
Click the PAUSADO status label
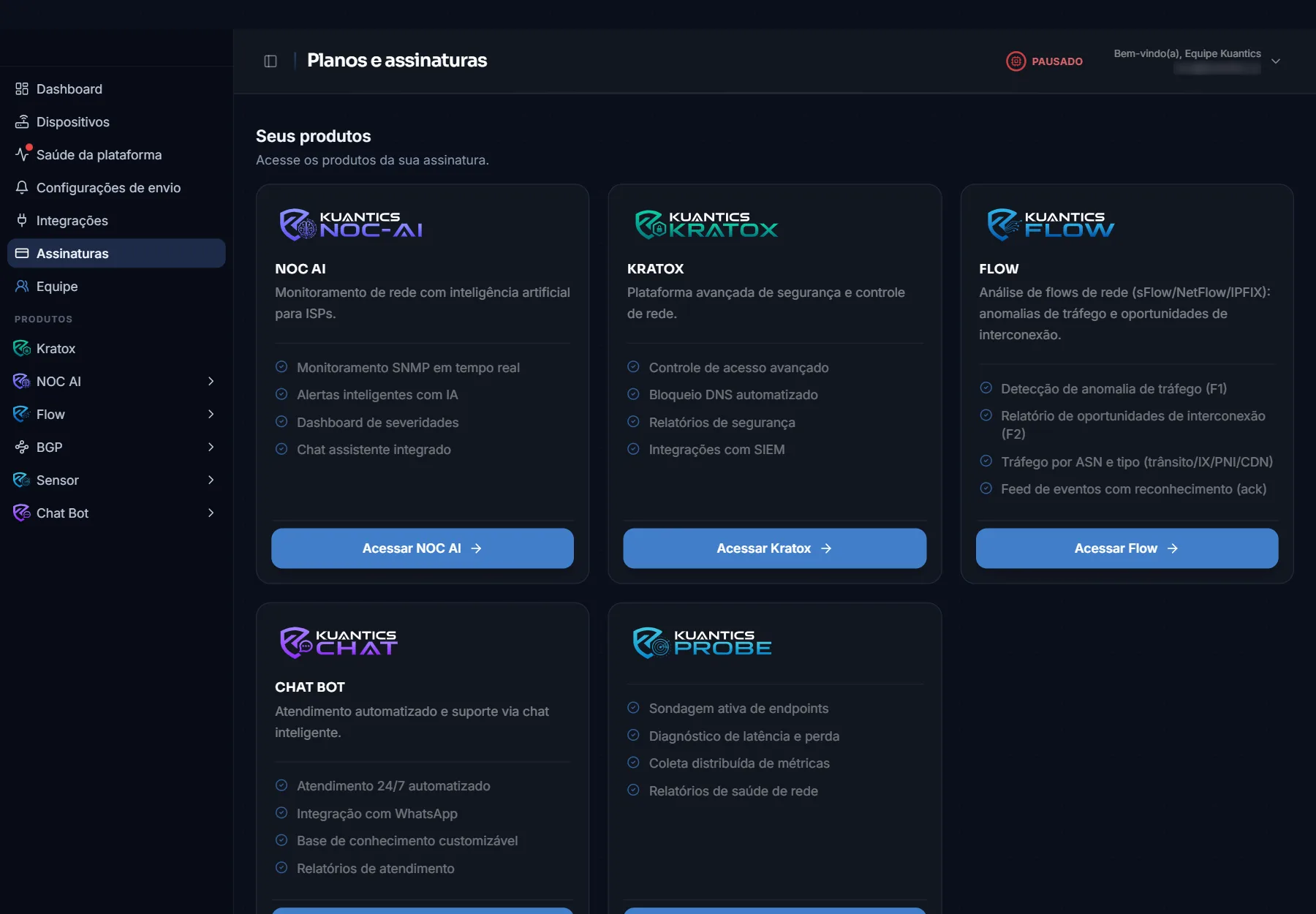pos(1057,61)
